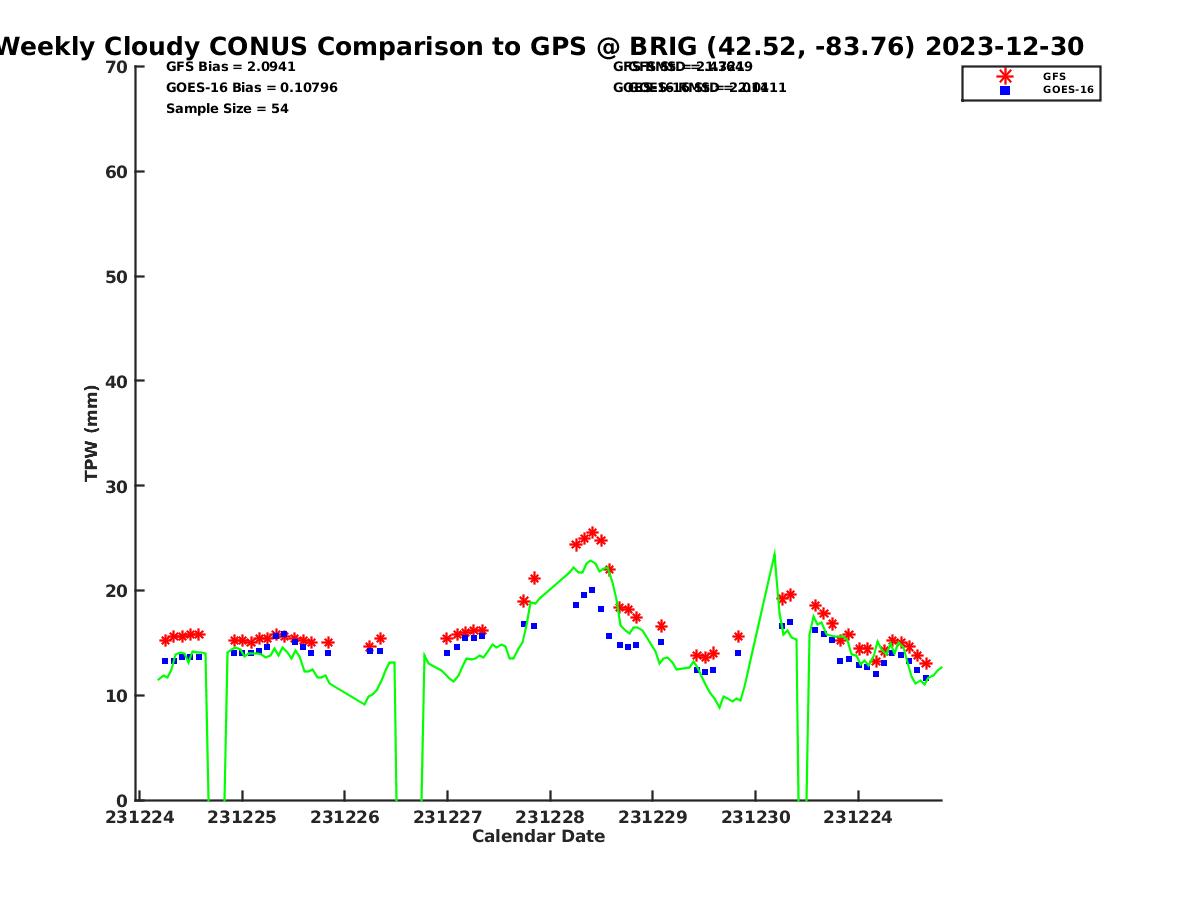Click the y-axis tick label 0
This screenshot has width=1200, height=900.
[x=123, y=800]
